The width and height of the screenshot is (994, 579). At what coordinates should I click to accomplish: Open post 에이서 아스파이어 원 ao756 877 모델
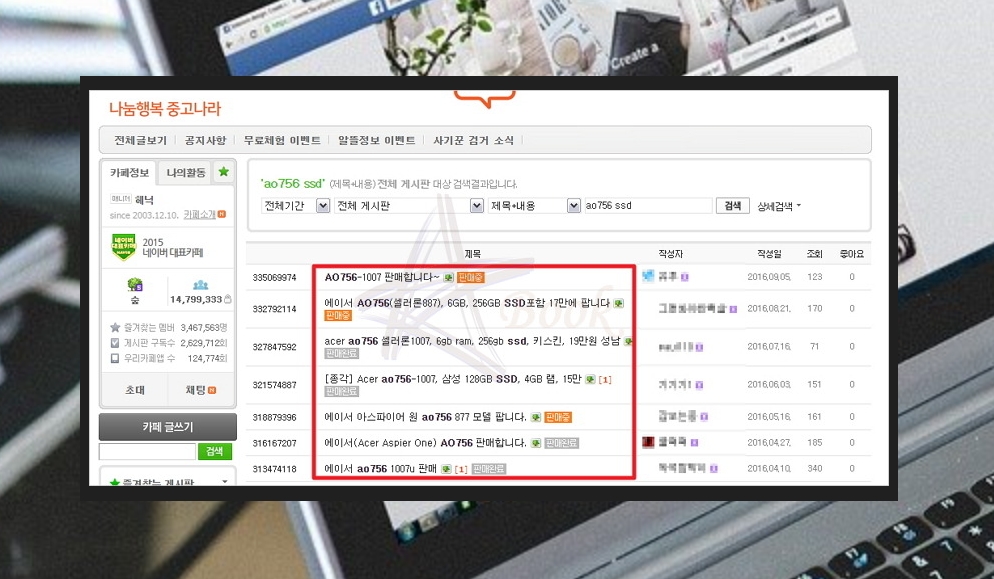tap(425, 417)
